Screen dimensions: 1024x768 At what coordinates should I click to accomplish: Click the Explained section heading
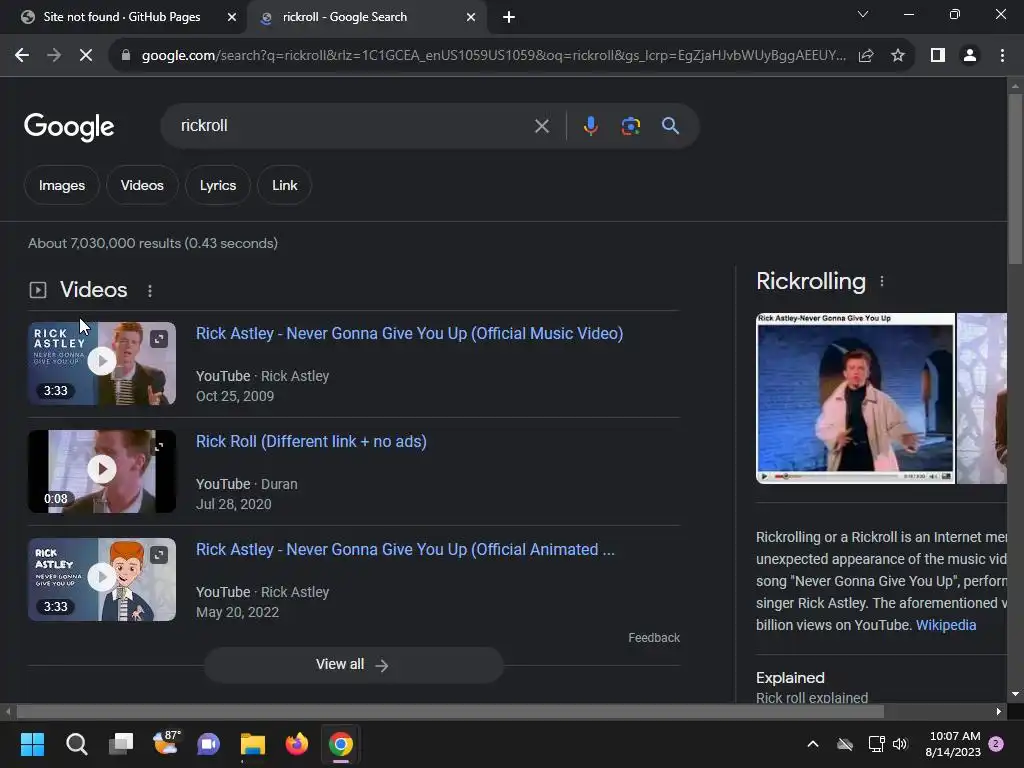pos(790,678)
